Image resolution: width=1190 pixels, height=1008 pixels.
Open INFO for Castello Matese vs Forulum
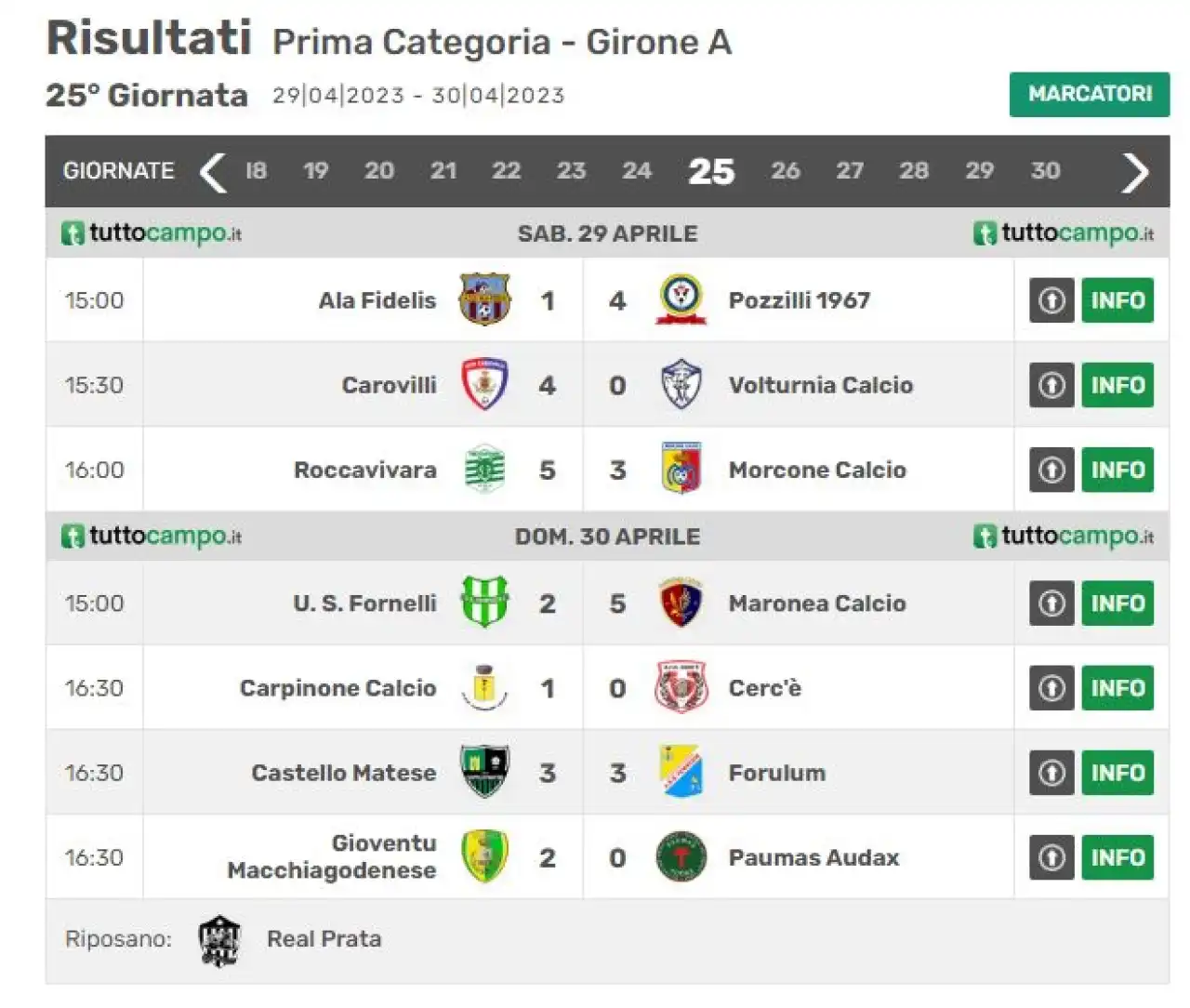(x=1117, y=773)
